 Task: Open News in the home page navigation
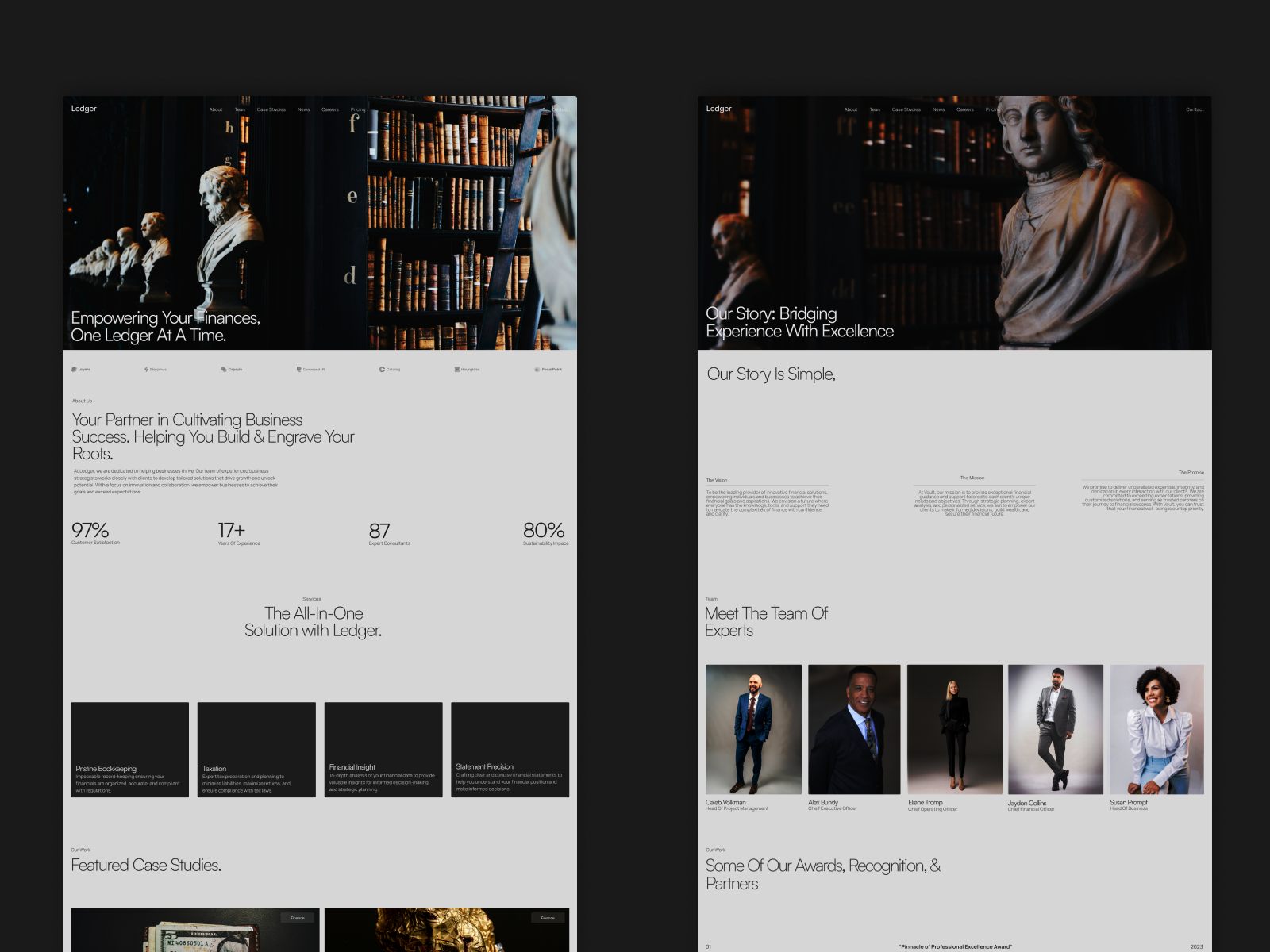pos(303,109)
